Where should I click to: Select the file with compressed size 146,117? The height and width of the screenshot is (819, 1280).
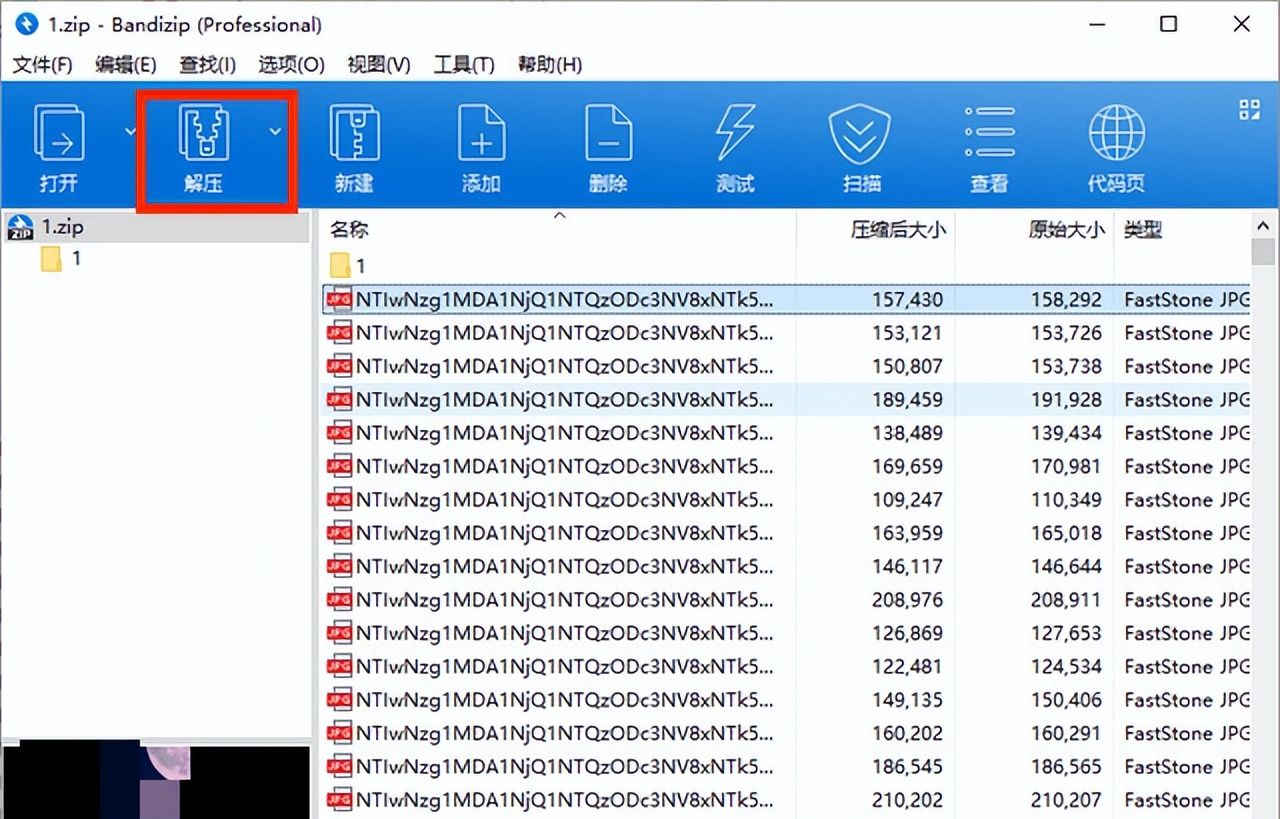[x=786, y=566]
